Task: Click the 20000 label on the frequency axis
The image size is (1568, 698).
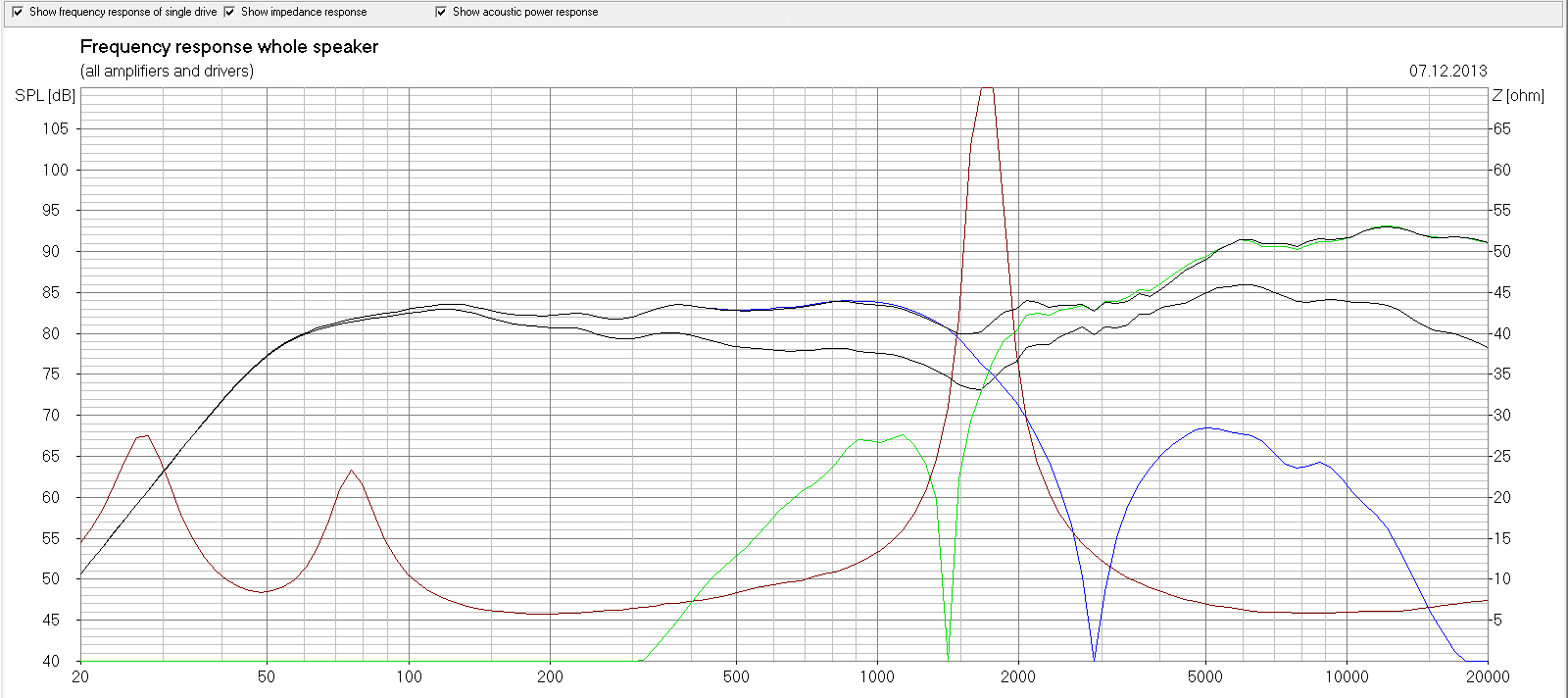Action: (1488, 676)
